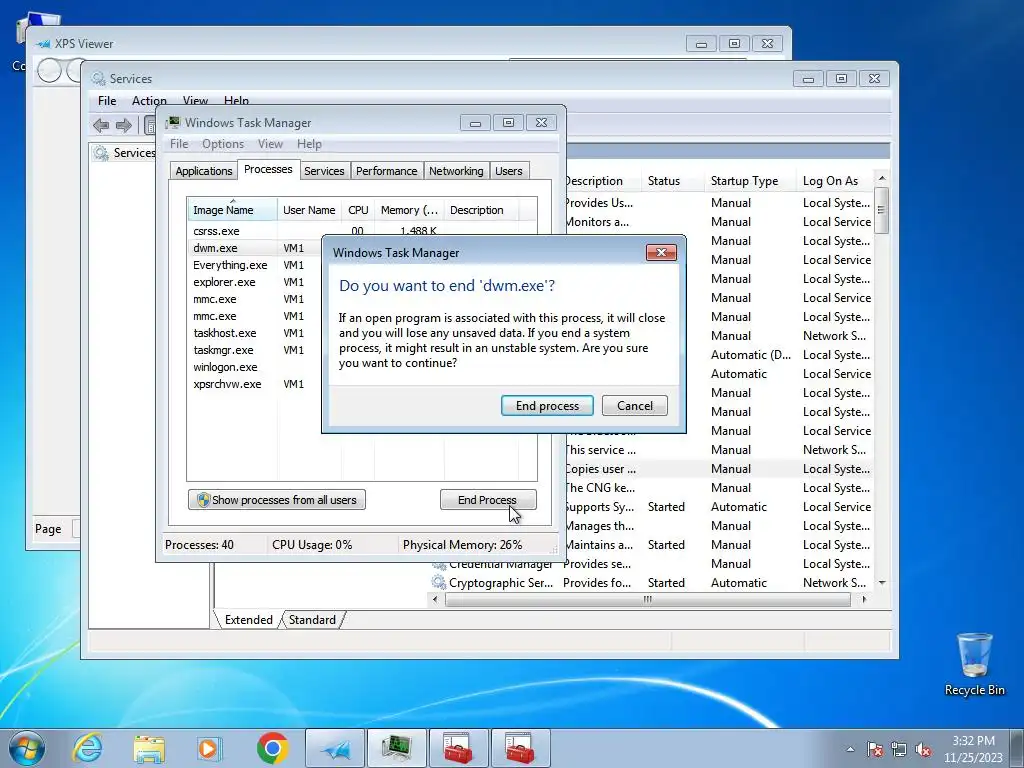
Task: Open Windows Start menu
Action: 27,748
